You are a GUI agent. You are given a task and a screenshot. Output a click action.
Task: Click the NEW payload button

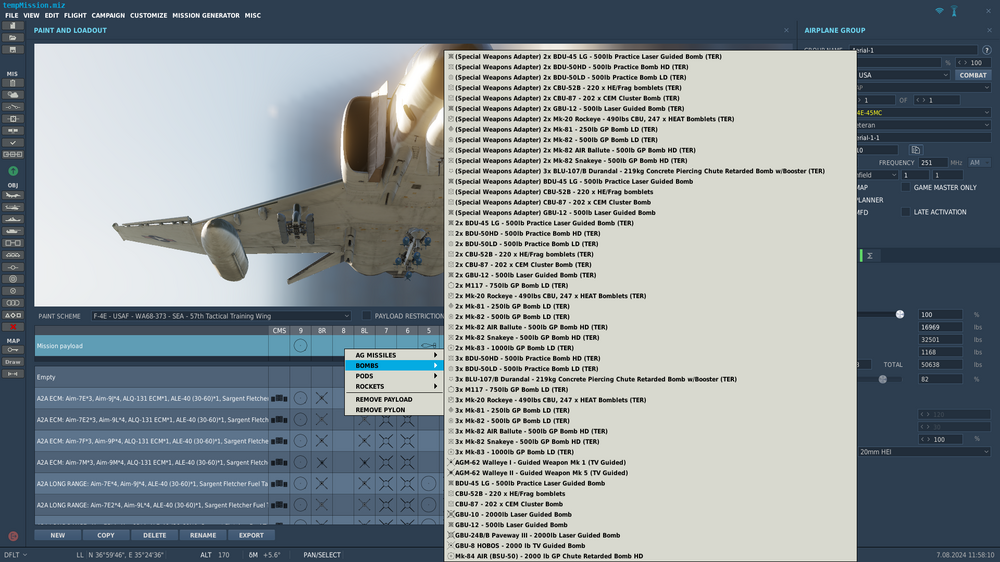click(x=57, y=535)
